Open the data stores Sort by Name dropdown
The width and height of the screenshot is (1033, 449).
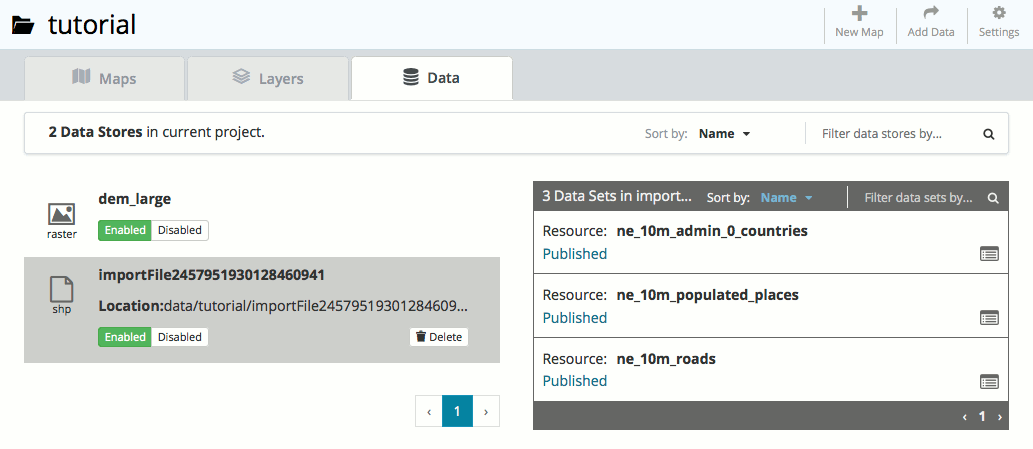(724, 134)
